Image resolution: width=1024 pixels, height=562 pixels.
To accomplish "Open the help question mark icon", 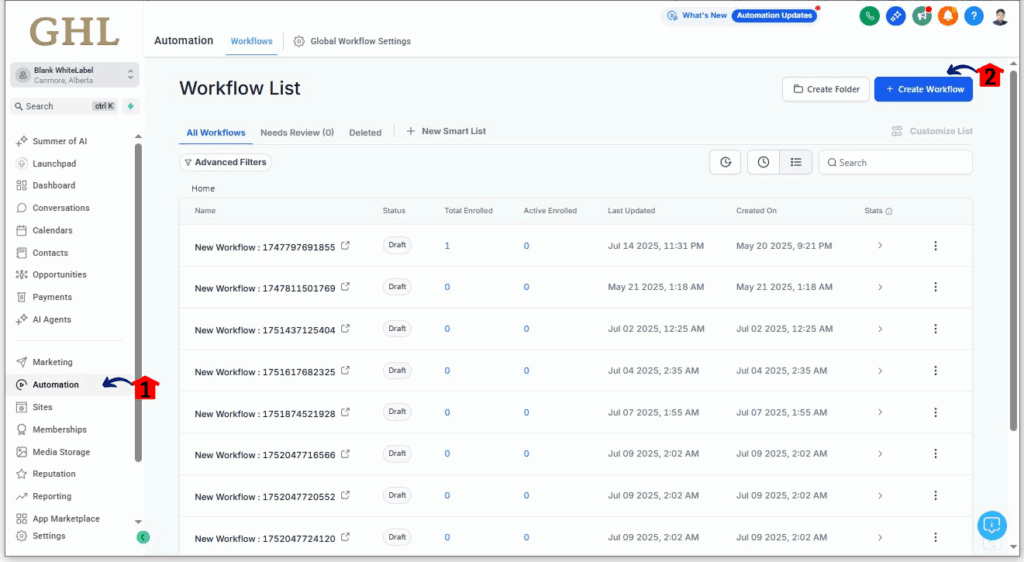I will pyautogui.click(x=974, y=16).
